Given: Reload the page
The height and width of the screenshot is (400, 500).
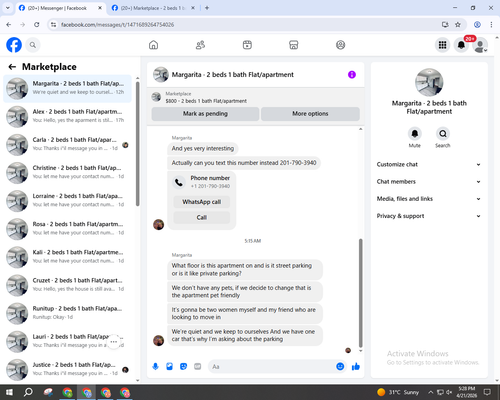Looking at the screenshot, I should coord(37,25).
